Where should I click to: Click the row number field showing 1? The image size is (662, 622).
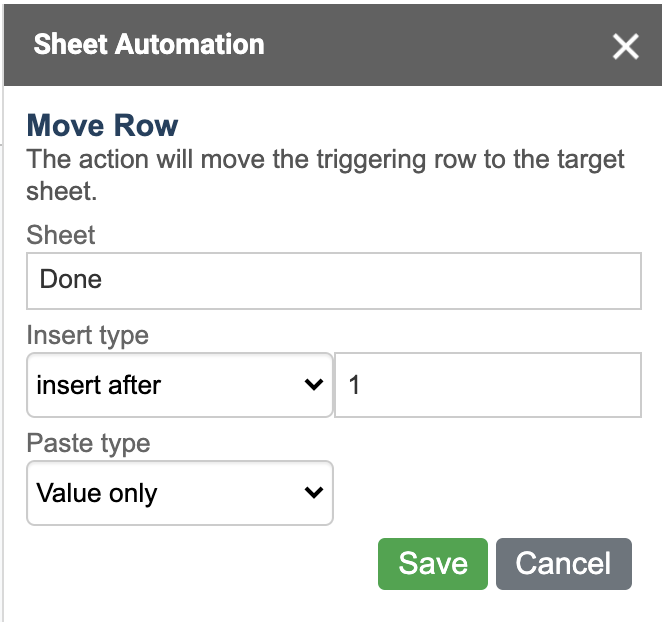[x=488, y=385]
